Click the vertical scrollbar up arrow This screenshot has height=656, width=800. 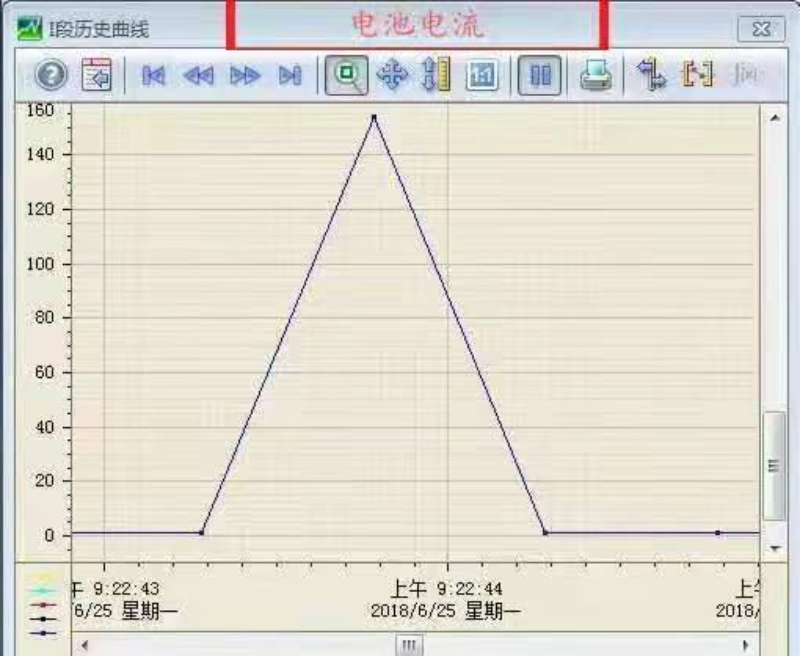pos(775,118)
